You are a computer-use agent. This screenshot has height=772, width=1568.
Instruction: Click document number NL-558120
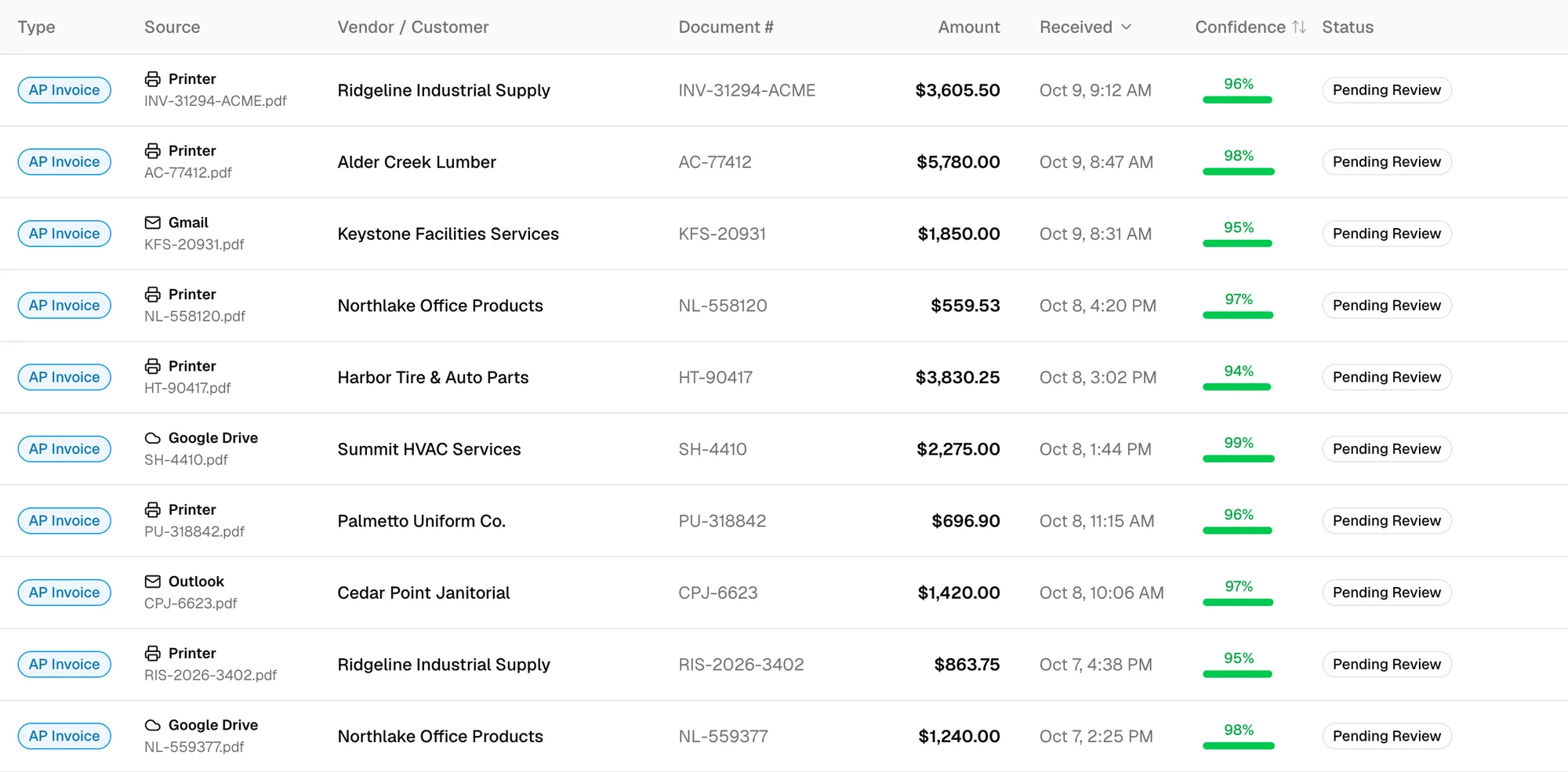click(x=723, y=306)
